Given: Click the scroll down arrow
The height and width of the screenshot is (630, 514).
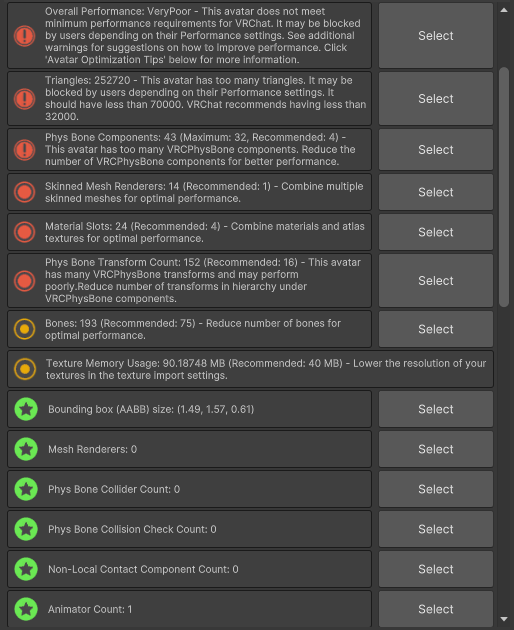Looking at the screenshot, I should click(x=504, y=619).
